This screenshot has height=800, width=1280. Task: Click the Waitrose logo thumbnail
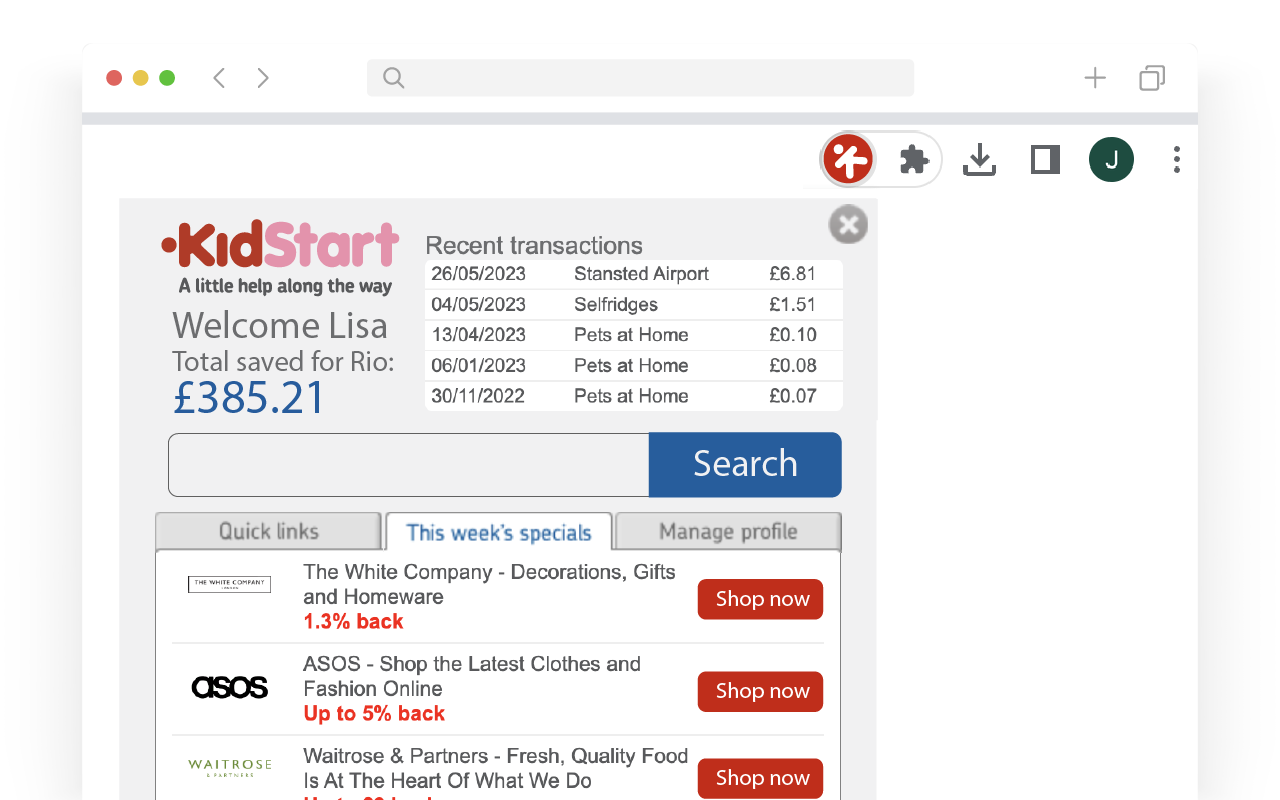click(x=230, y=767)
